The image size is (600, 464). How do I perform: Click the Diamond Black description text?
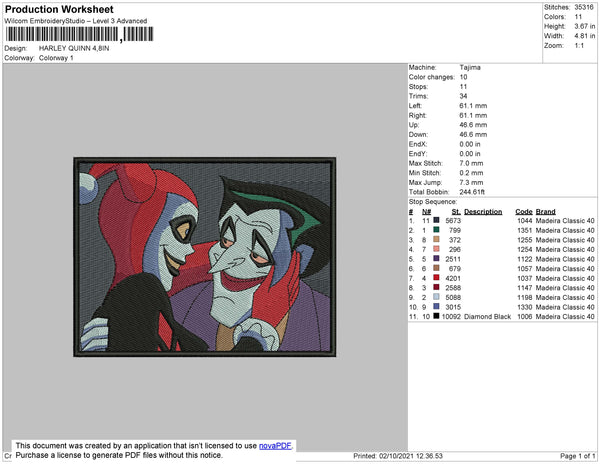click(488, 316)
